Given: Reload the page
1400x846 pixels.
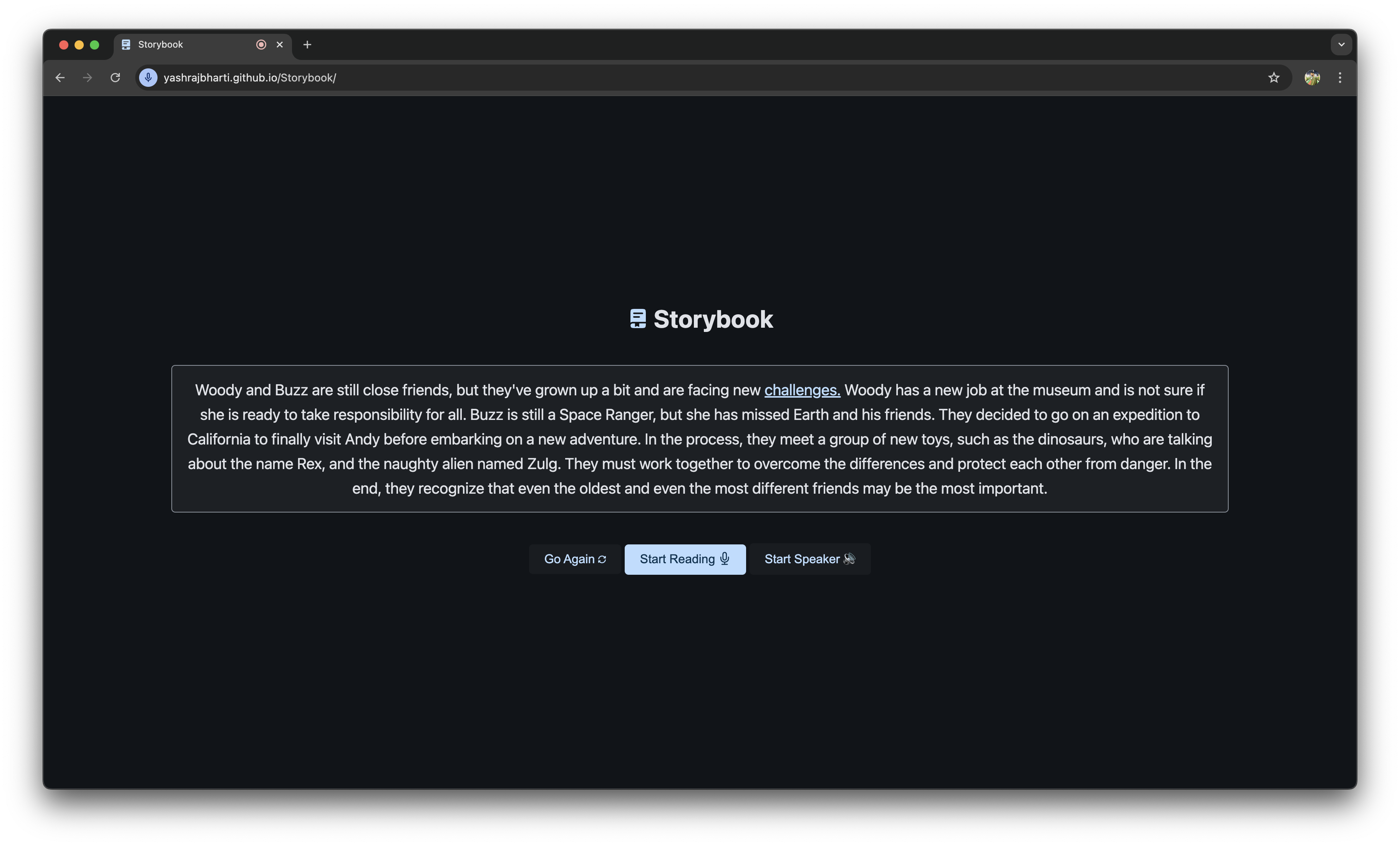Looking at the screenshot, I should [x=115, y=78].
